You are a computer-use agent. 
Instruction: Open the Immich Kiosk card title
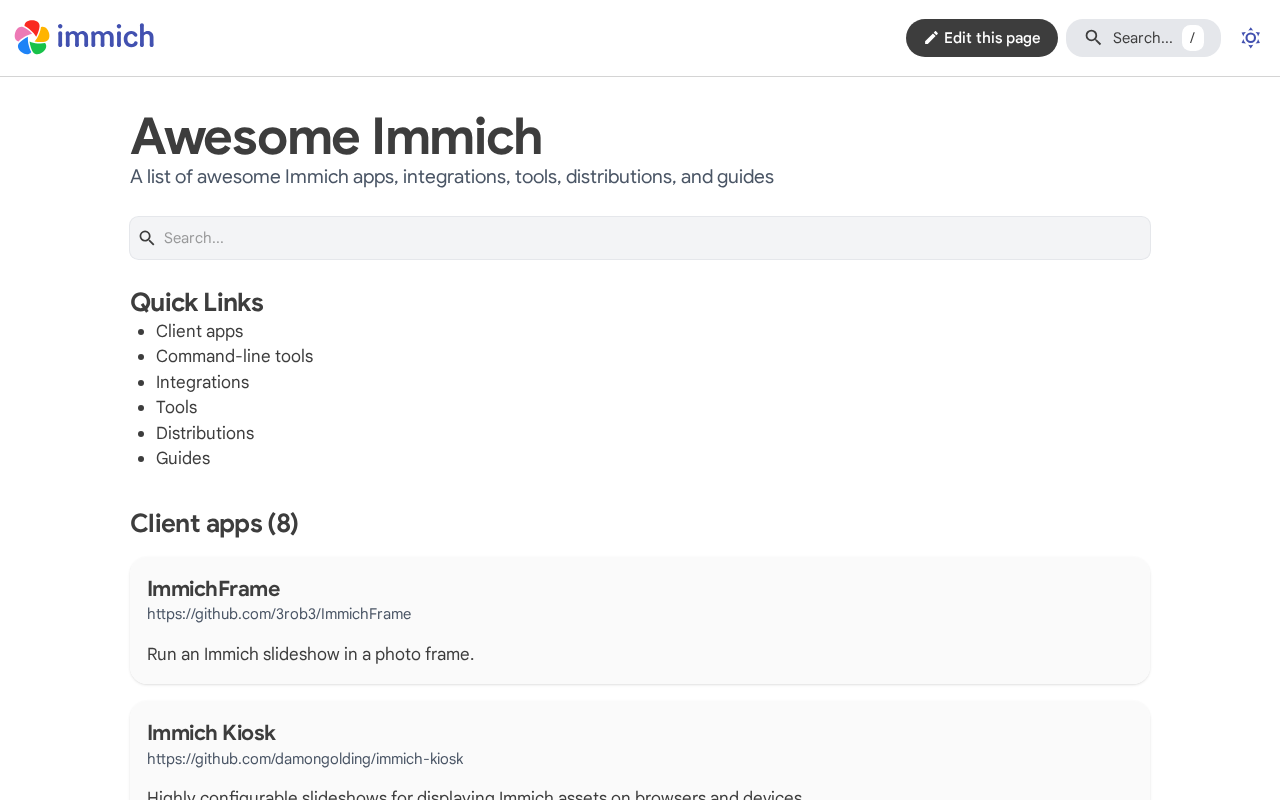pos(211,733)
